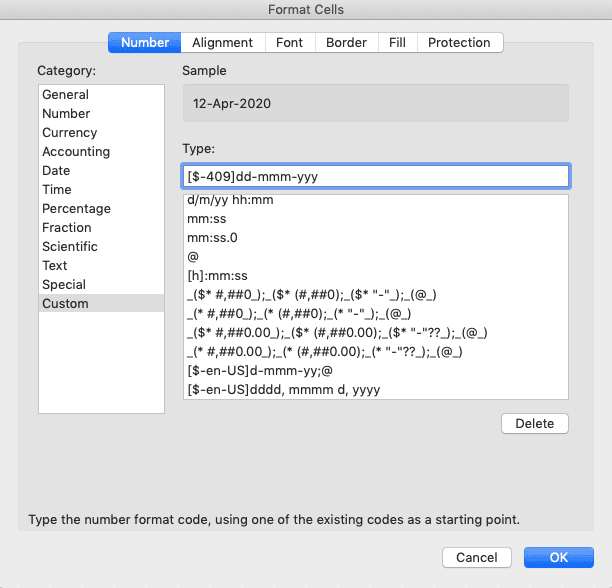Select the Number category in list
The image size is (612, 588).
coord(101,114)
